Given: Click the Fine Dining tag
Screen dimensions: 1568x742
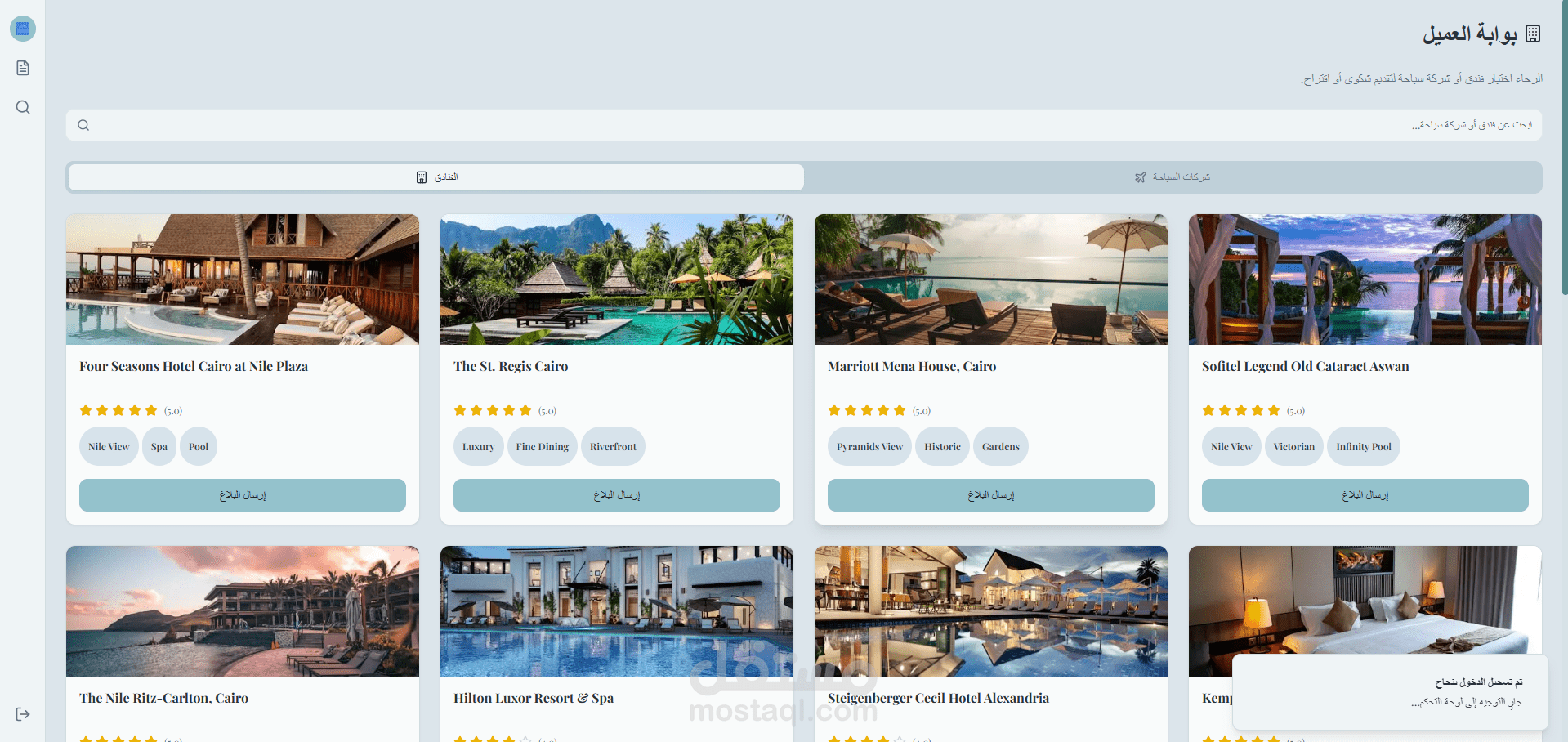Looking at the screenshot, I should point(543,447).
